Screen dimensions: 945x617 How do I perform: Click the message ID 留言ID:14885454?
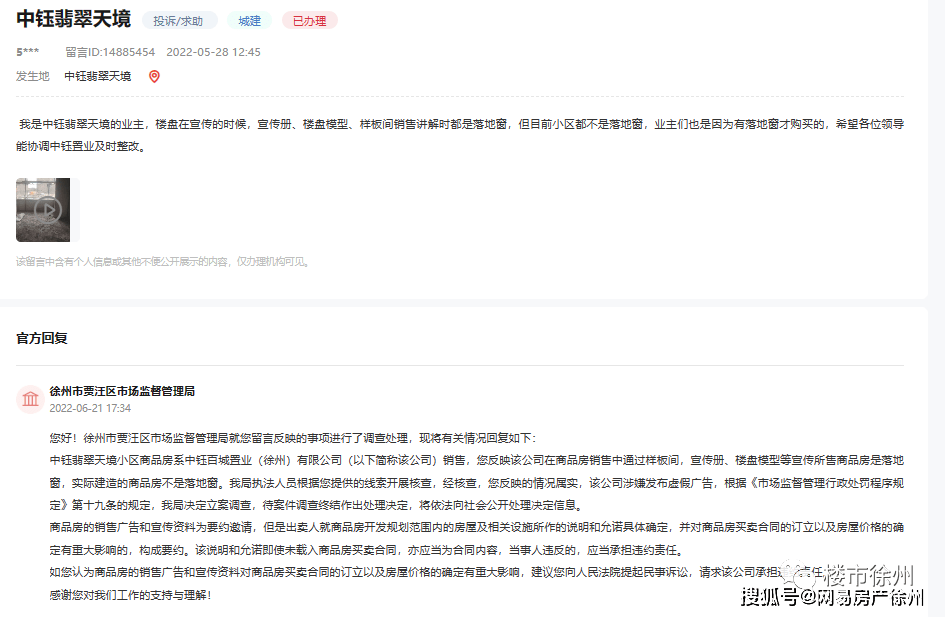pos(110,52)
